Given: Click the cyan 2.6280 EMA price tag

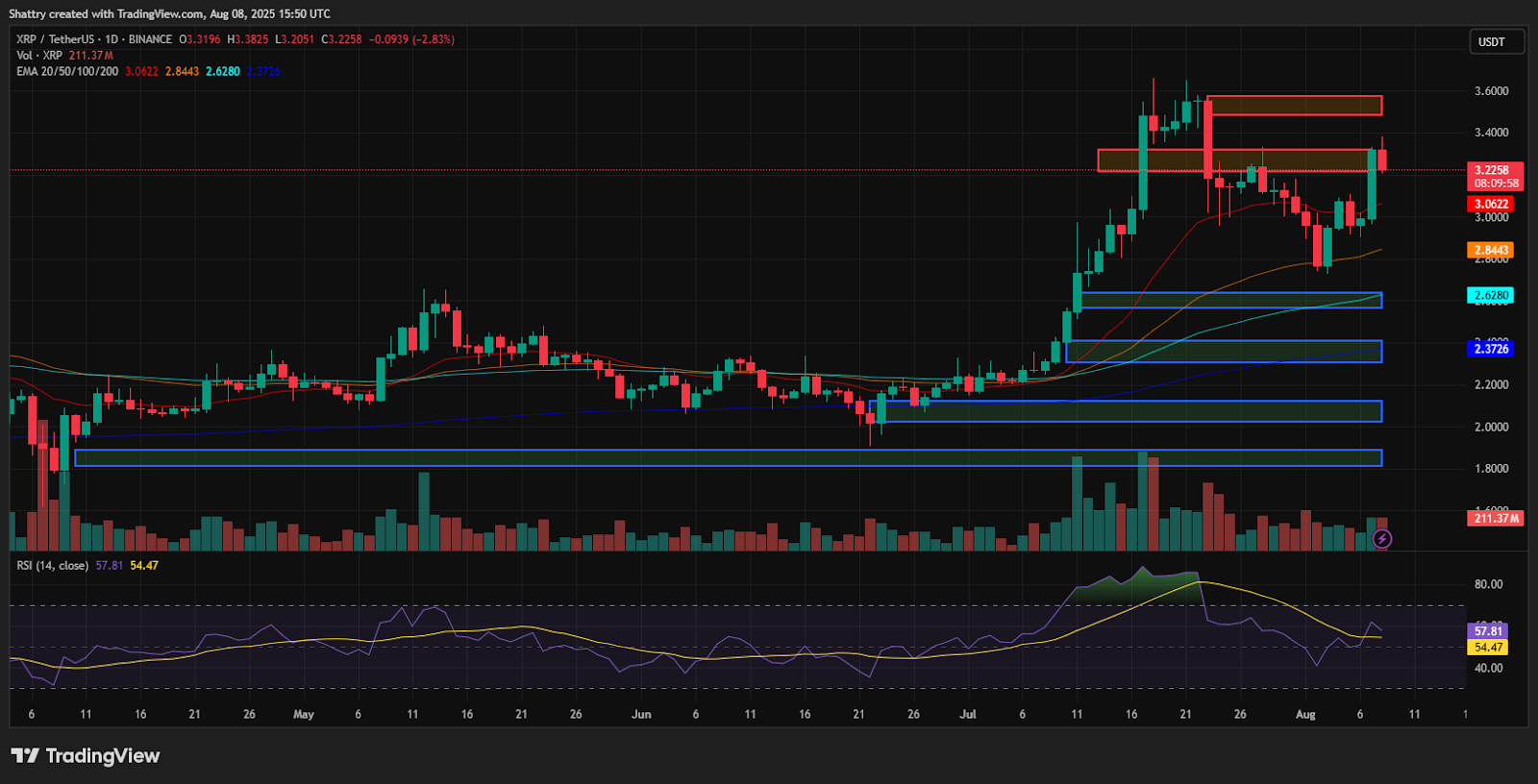Looking at the screenshot, I should point(1490,295).
